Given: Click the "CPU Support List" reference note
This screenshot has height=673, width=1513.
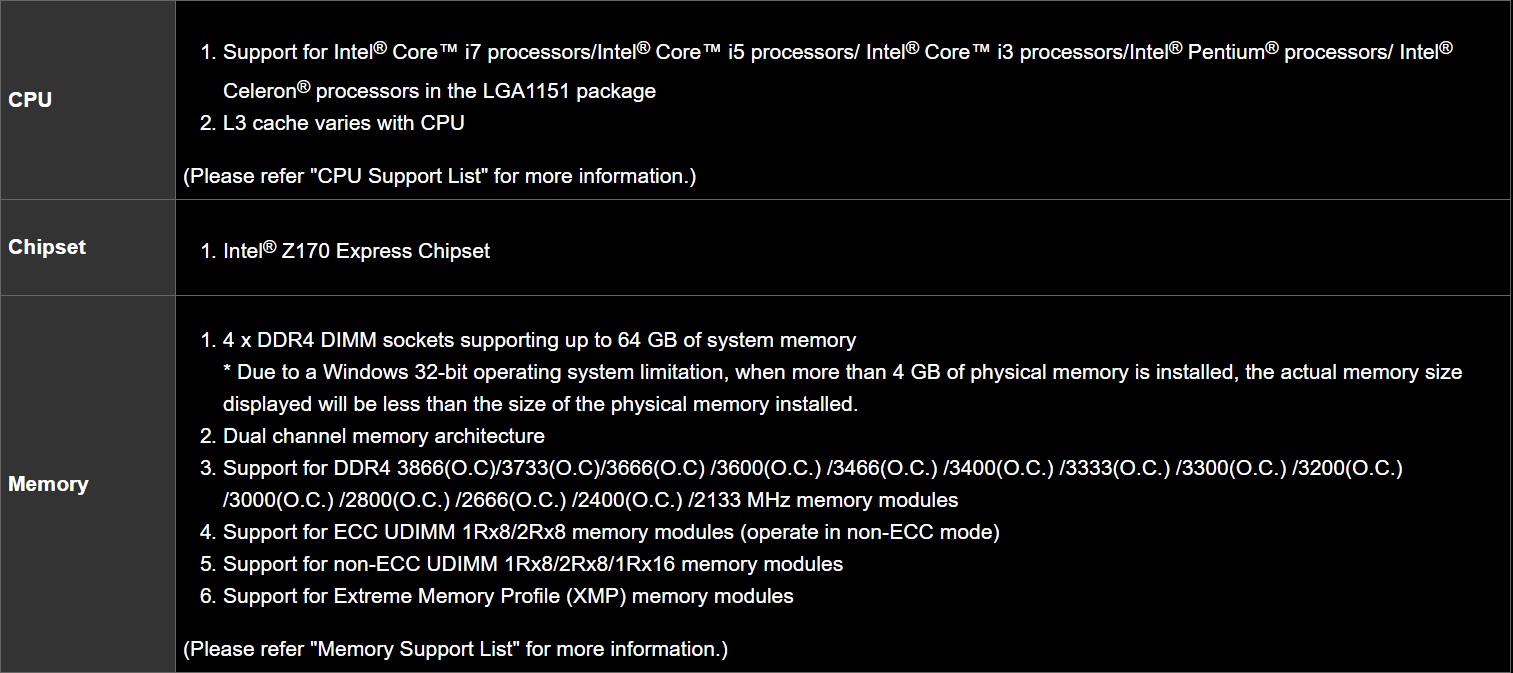Looking at the screenshot, I should coord(439,176).
